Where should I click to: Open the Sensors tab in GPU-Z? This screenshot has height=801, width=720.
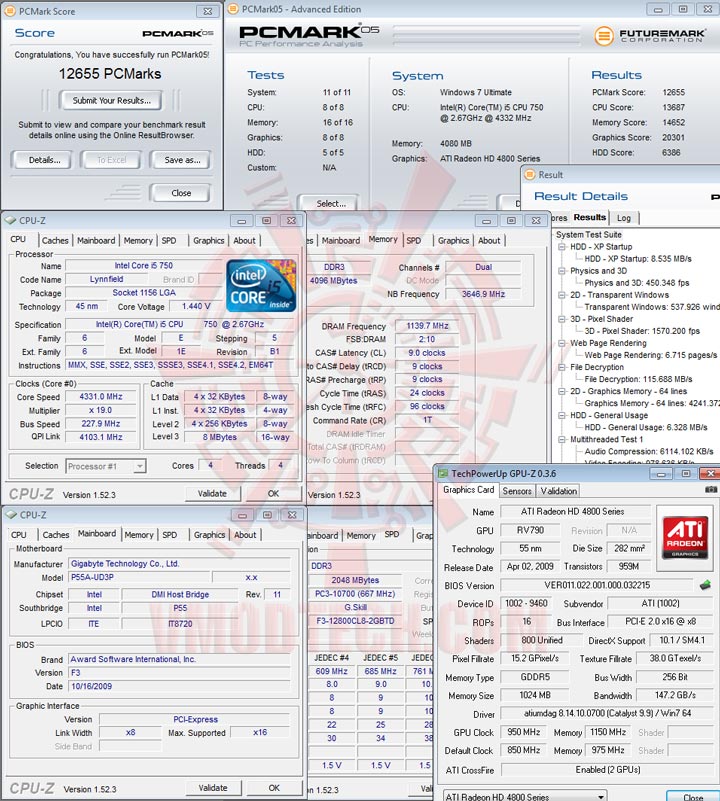517,491
